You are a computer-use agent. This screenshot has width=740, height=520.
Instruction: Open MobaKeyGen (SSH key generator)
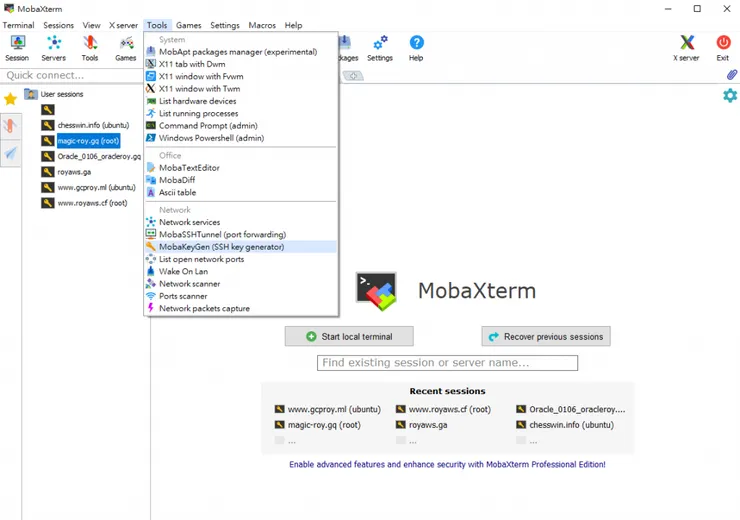pyautogui.click(x=241, y=247)
